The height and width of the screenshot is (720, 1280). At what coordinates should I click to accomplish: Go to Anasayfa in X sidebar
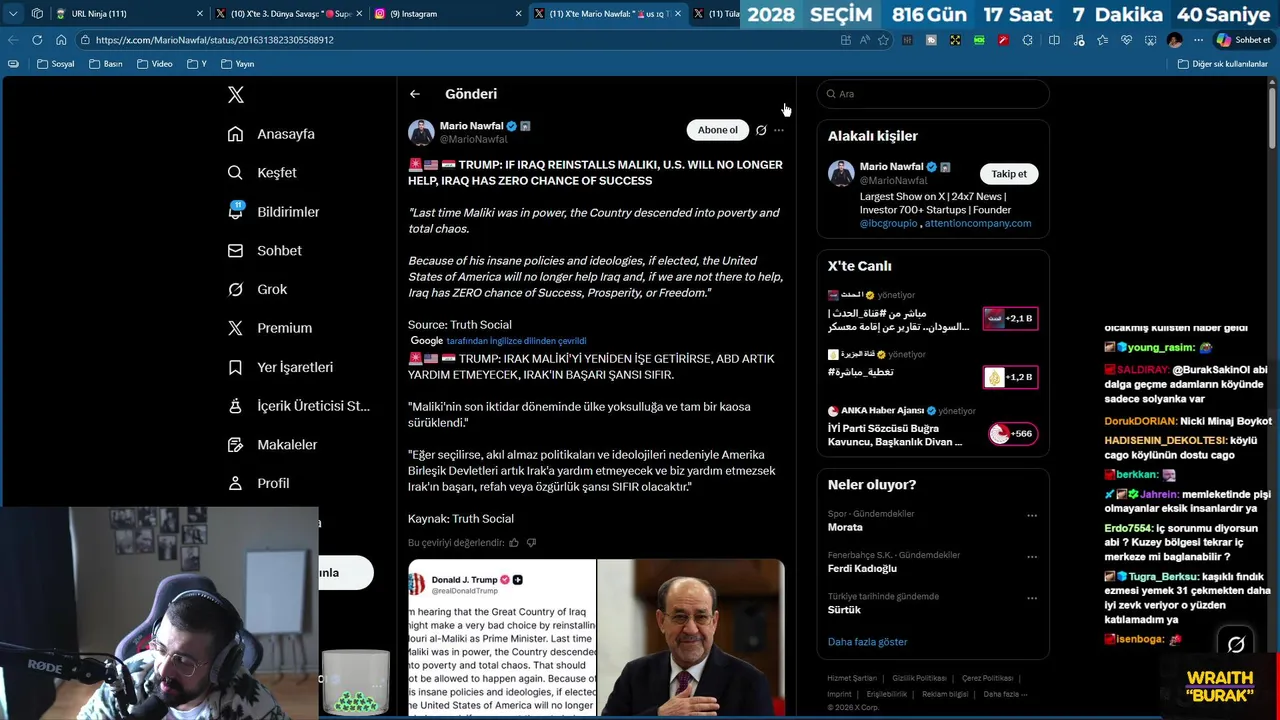coord(271,134)
